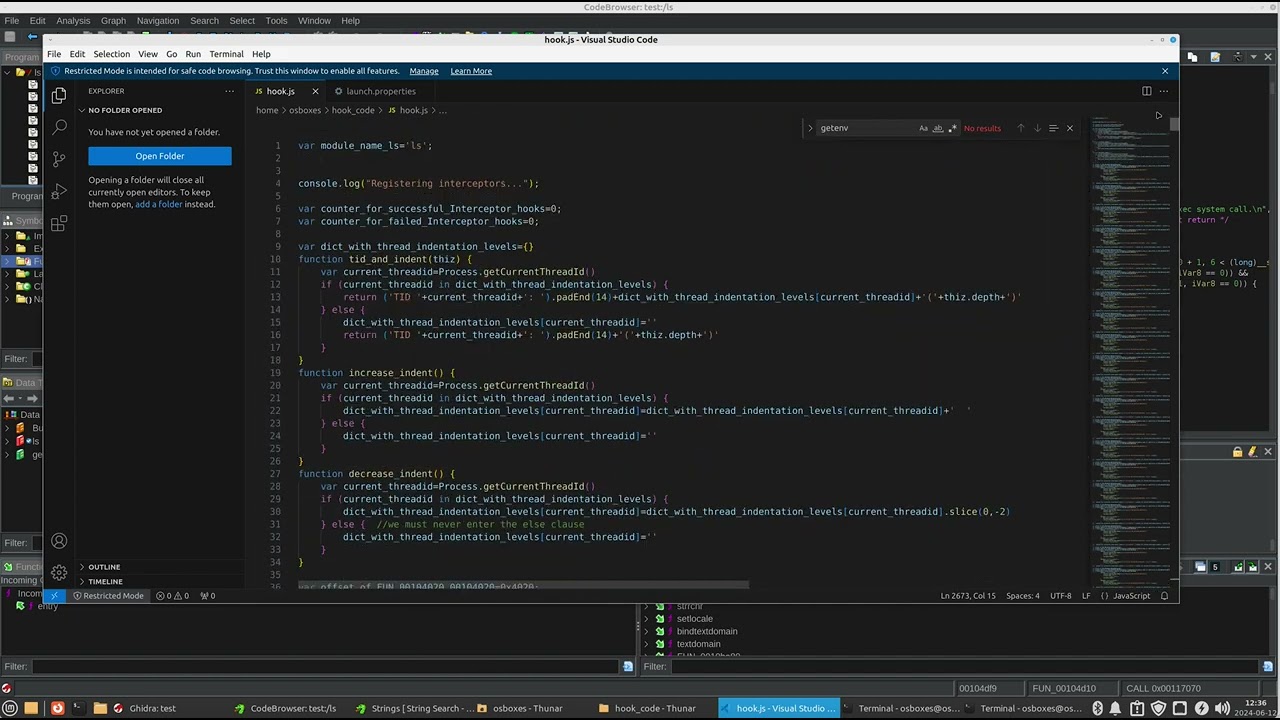Go to previous find match arrow
The width and height of the screenshot is (1280, 720).
pyautogui.click(x=1020, y=128)
